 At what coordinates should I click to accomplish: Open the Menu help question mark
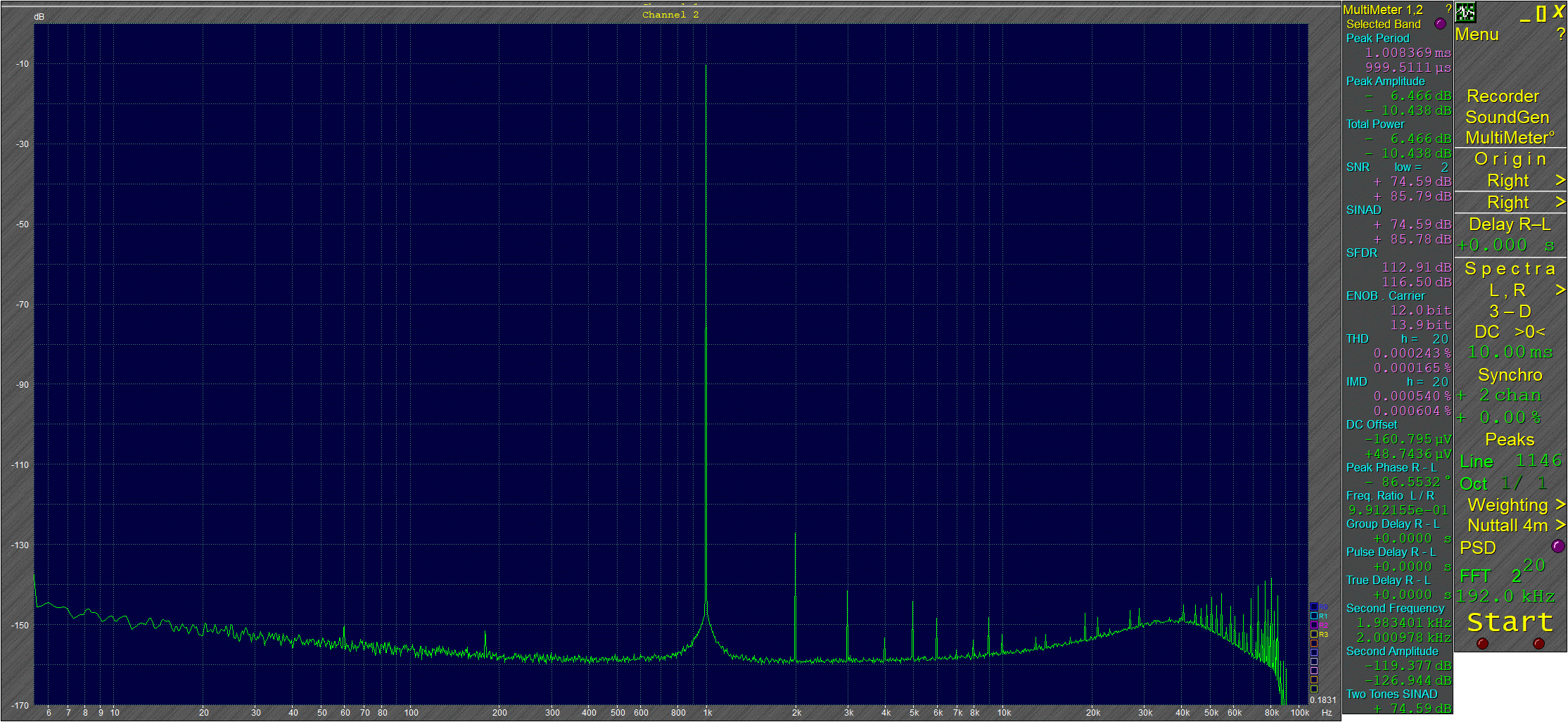pyautogui.click(x=1561, y=34)
